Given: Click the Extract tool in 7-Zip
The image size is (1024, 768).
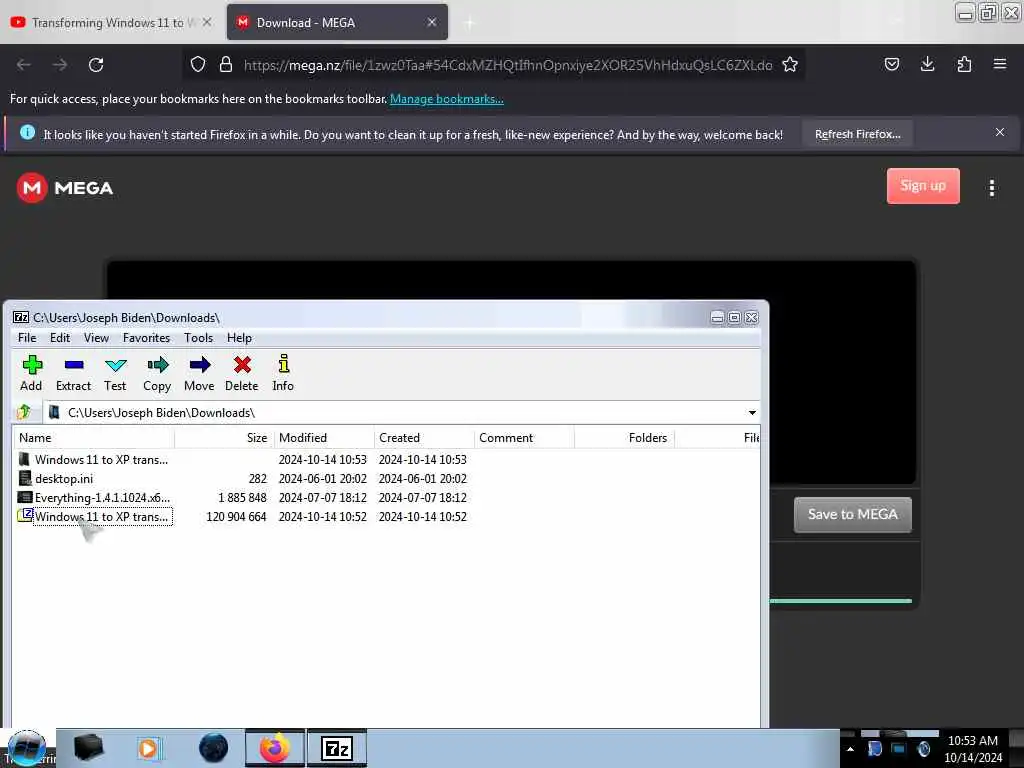Looking at the screenshot, I should tap(73, 374).
